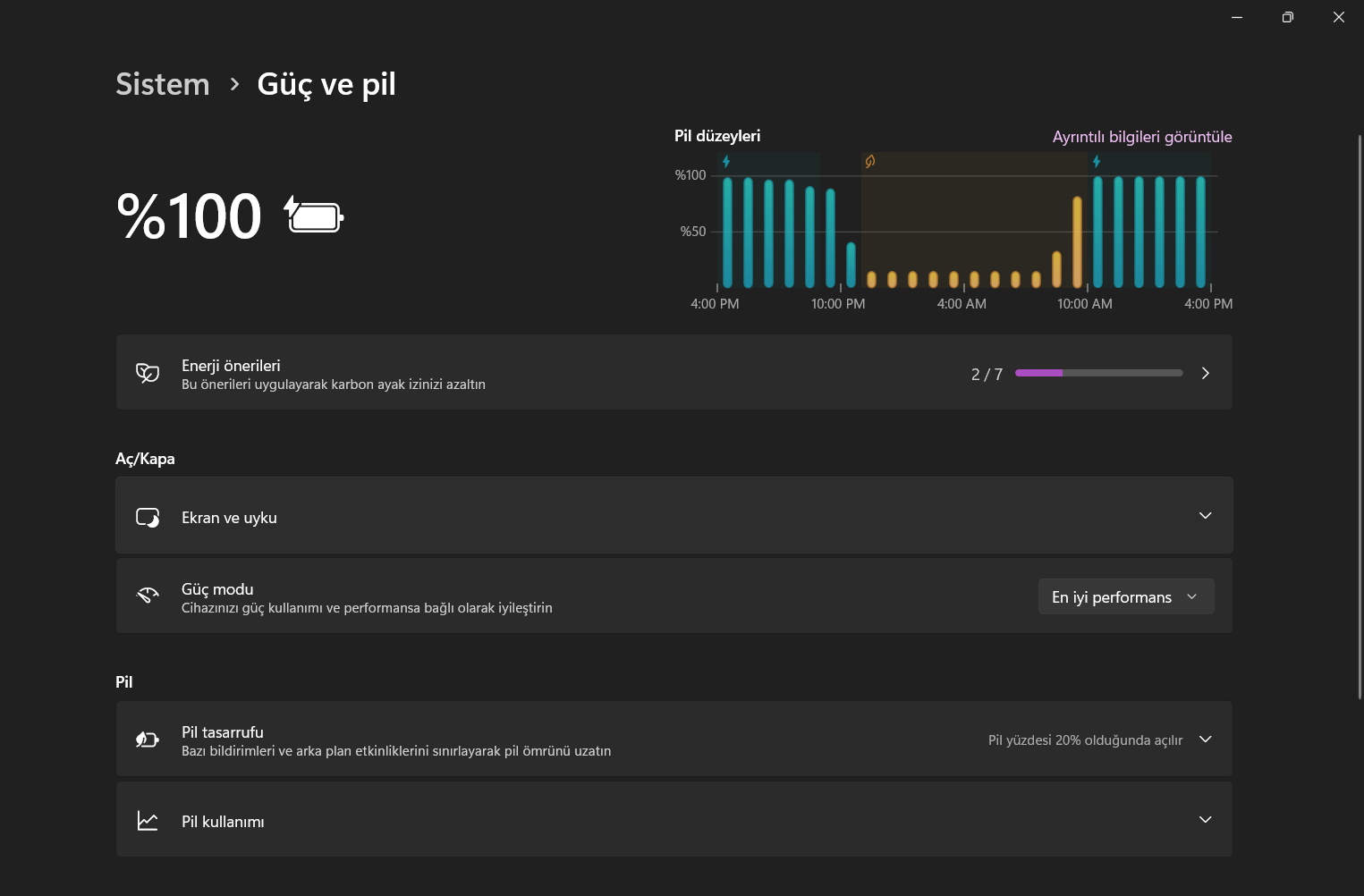Screen dimensions: 1364x896
Task: Go back to Sistem in breadcrumb
Action: (x=163, y=84)
